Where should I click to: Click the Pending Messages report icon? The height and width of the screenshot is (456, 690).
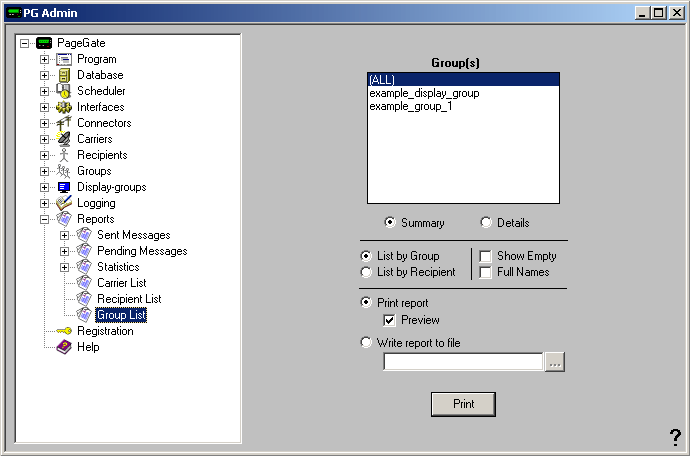(84, 251)
